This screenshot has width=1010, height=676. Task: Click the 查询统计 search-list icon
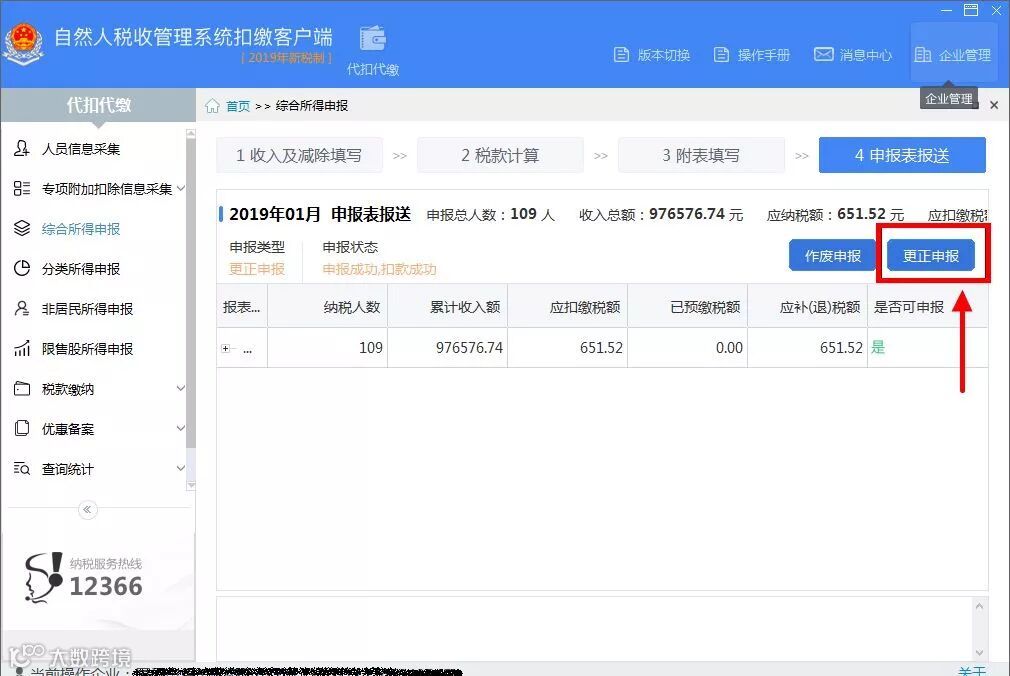pos(21,468)
